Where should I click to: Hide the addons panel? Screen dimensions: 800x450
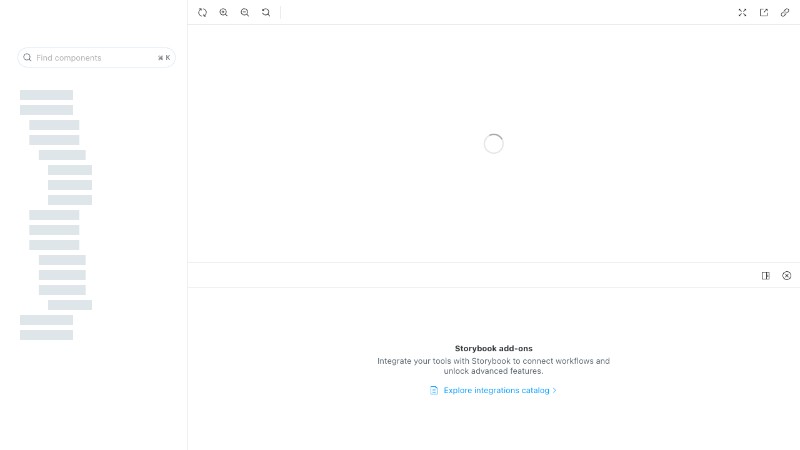[787, 276]
